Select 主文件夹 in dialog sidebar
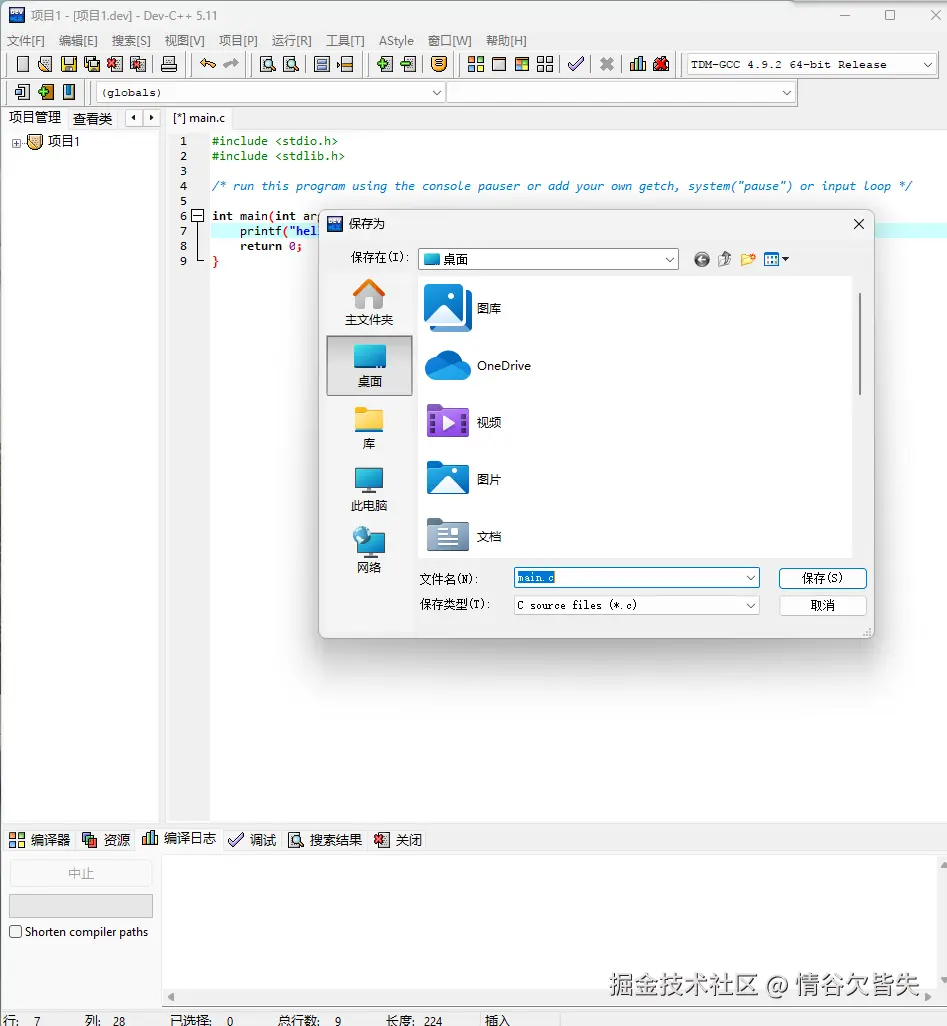The width and height of the screenshot is (947, 1026). tap(369, 302)
